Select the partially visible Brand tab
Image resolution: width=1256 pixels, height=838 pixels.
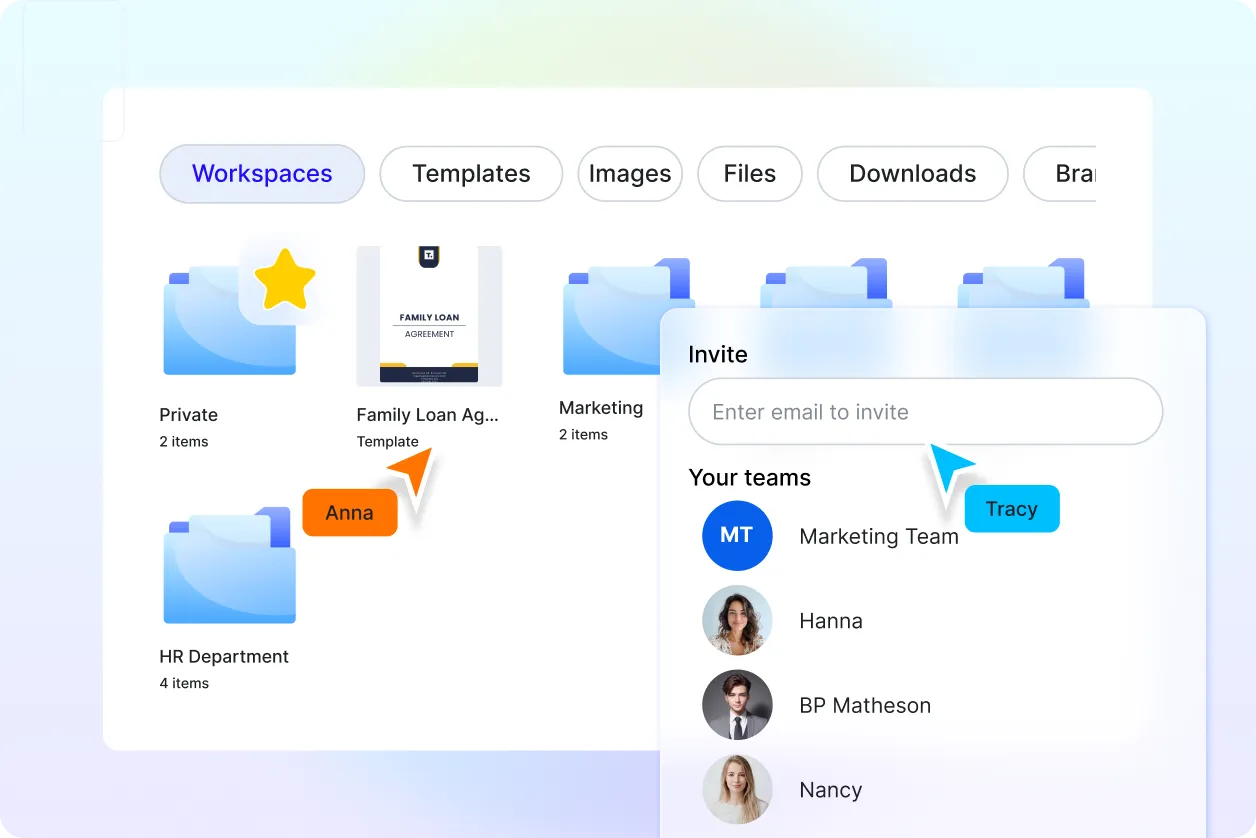(x=1071, y=174)
